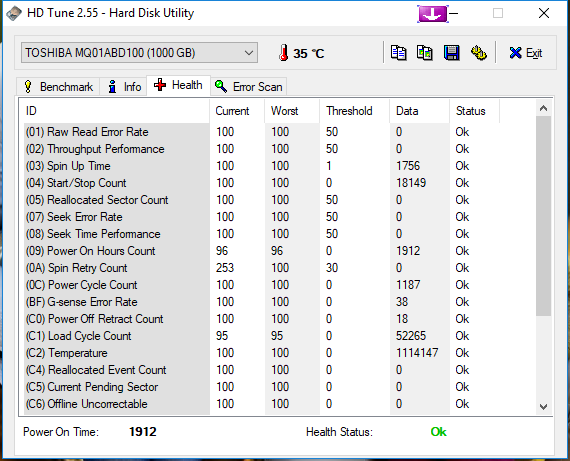Open the TOSHIBA MQ01ABD100 drive dropdown
This screenshot has width=570, height=461.
(x=139, y=53)
